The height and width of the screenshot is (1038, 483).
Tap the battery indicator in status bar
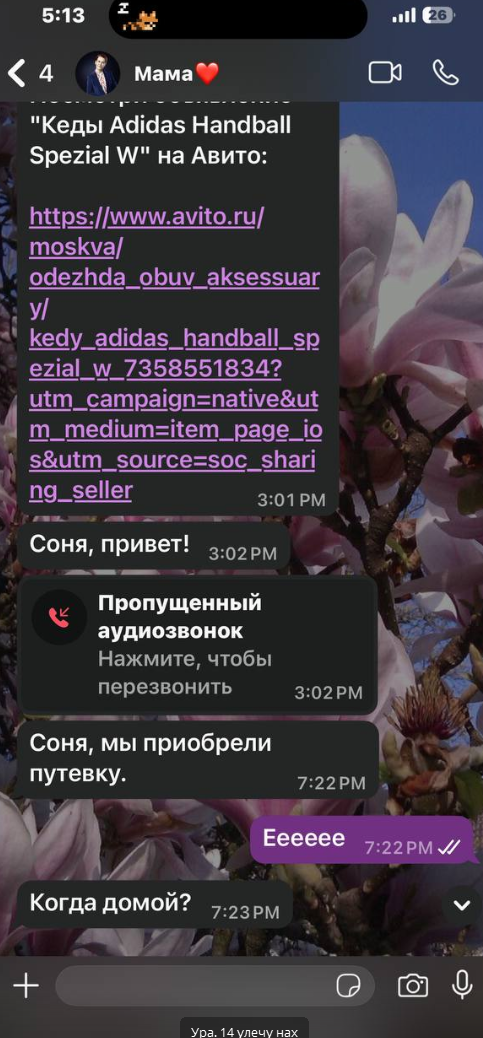point(438,15)
